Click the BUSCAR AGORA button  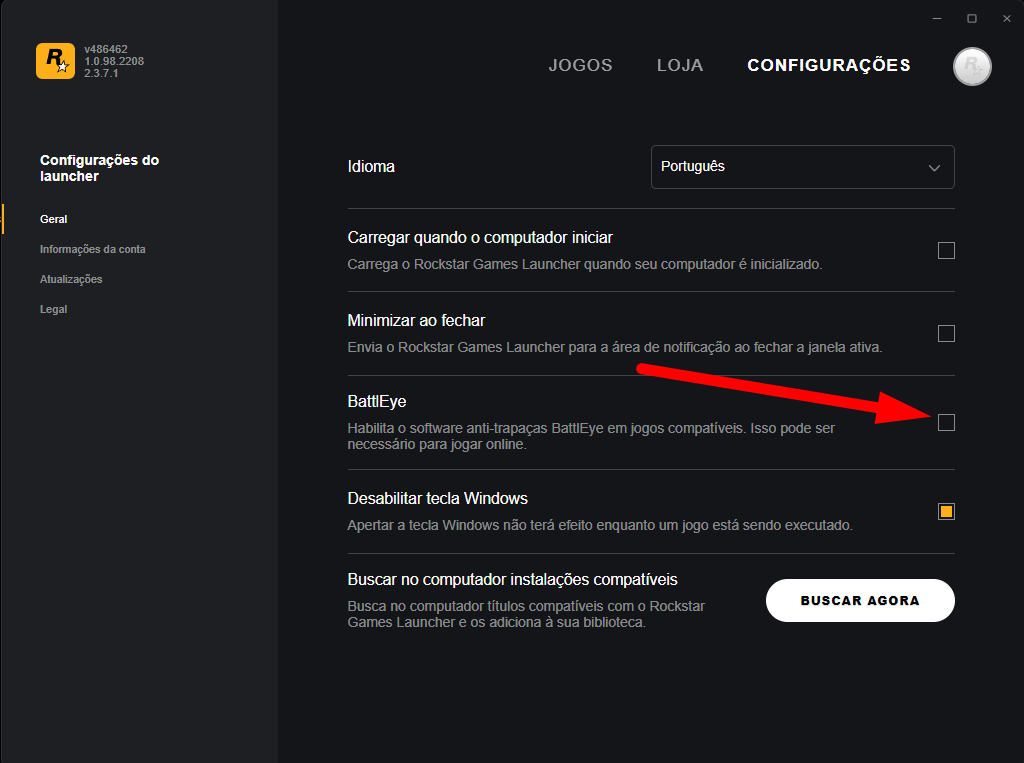coord(859,600)
